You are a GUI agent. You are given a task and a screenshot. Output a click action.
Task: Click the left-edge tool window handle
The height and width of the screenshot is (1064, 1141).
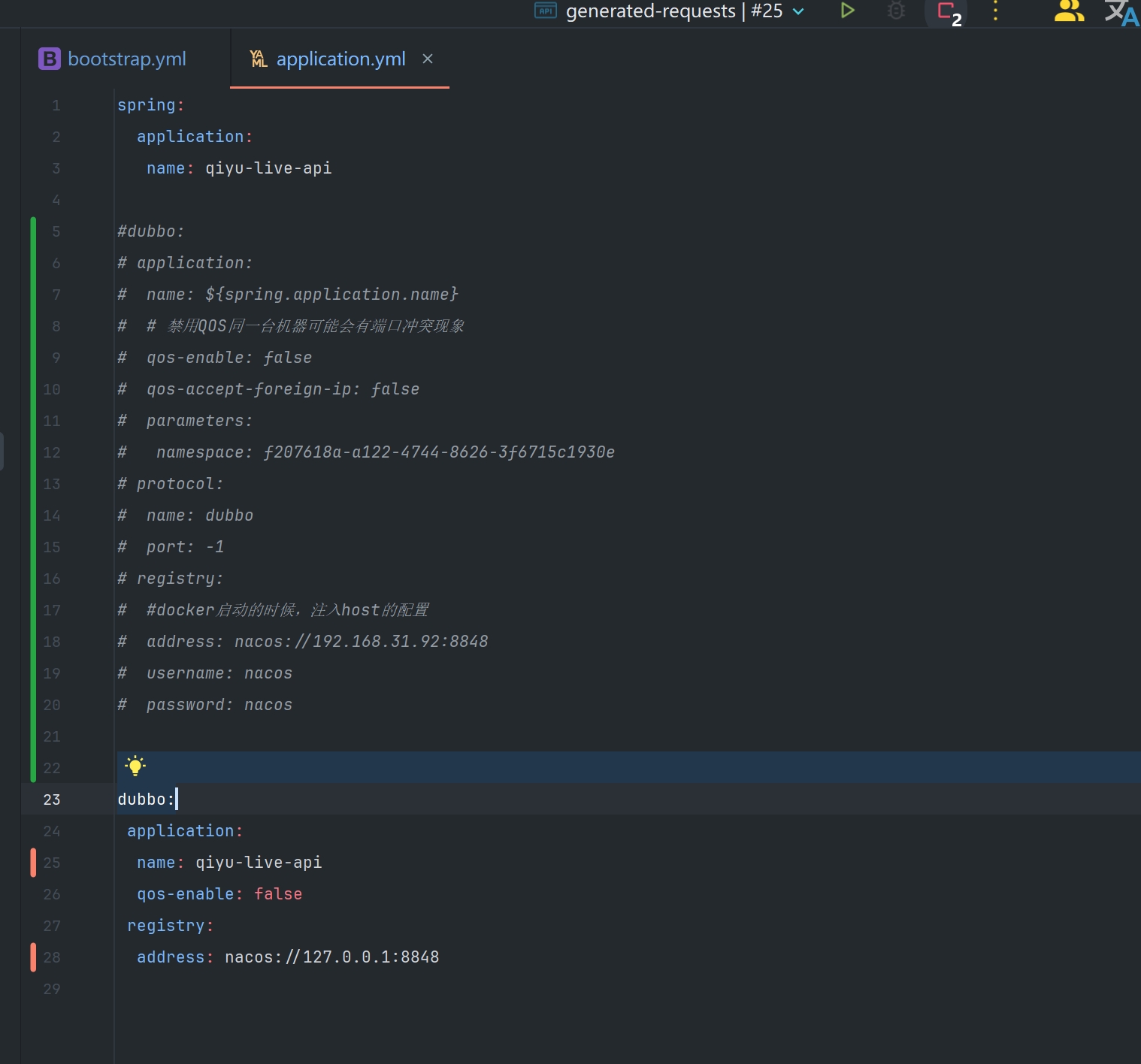(x=2, y=451)
